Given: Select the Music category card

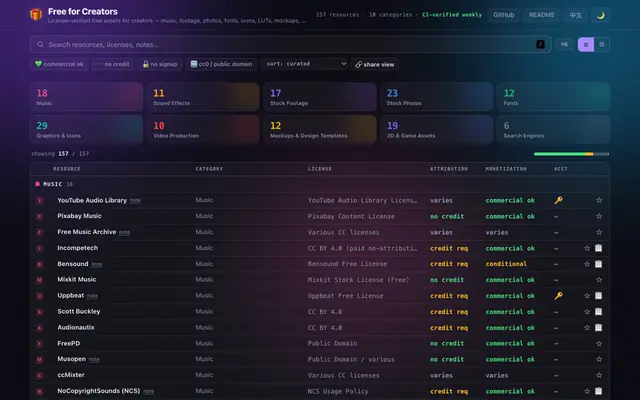Looking at the screenshot, I should tap(86, 97).
